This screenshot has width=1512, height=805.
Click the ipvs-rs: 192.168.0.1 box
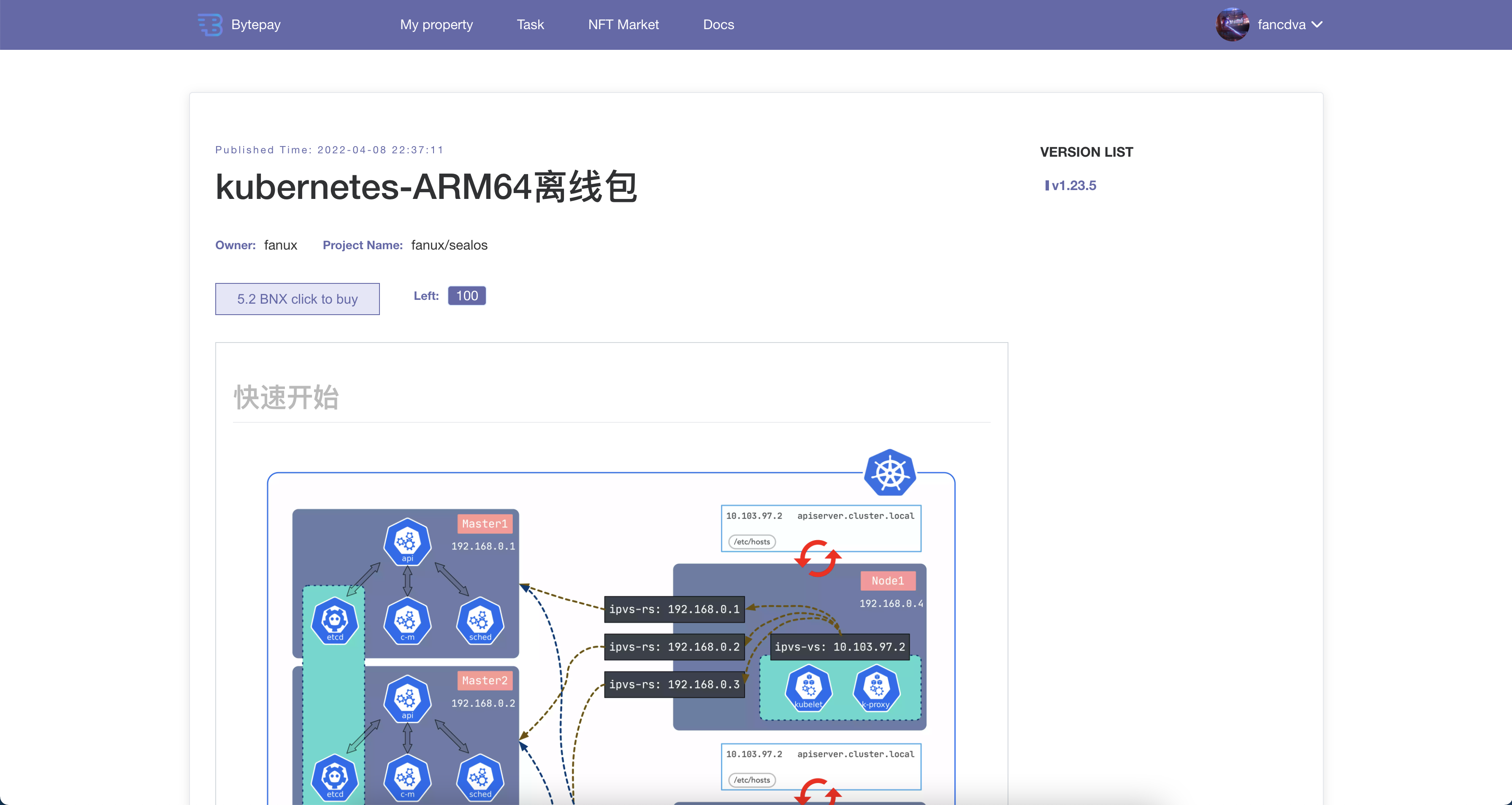pos(675,609)
